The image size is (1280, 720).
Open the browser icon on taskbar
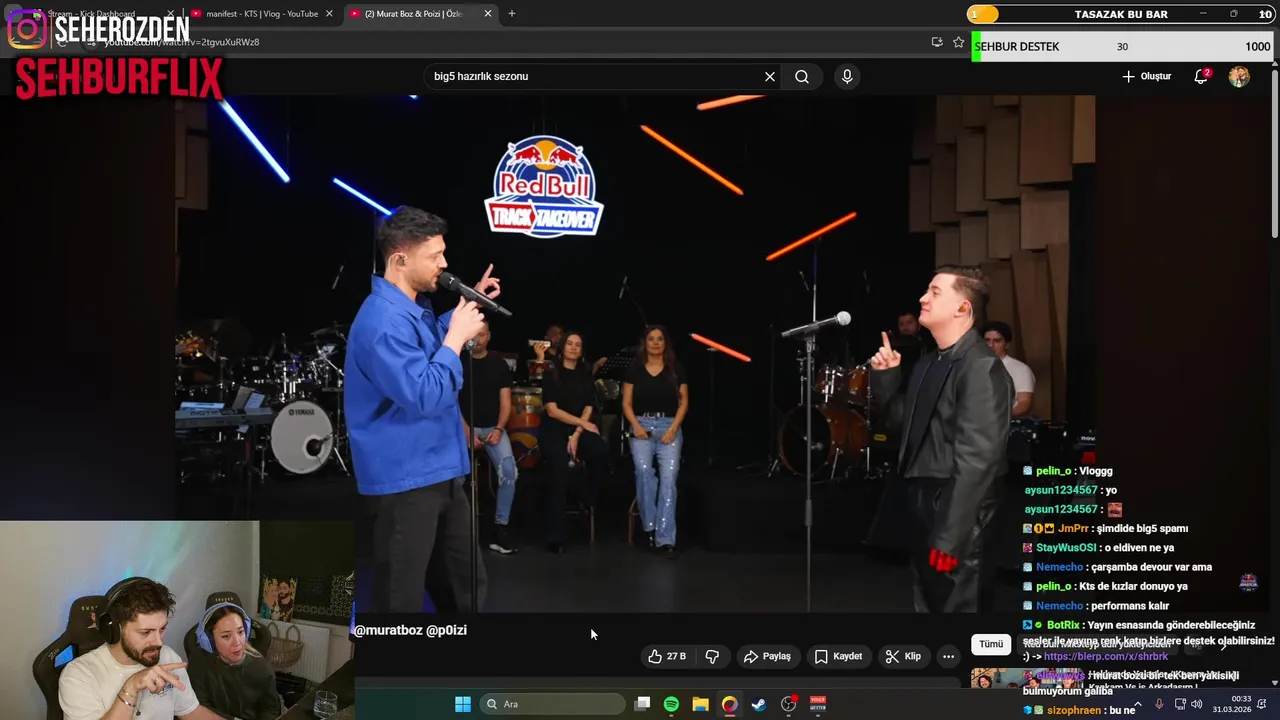tap(730, 704)
